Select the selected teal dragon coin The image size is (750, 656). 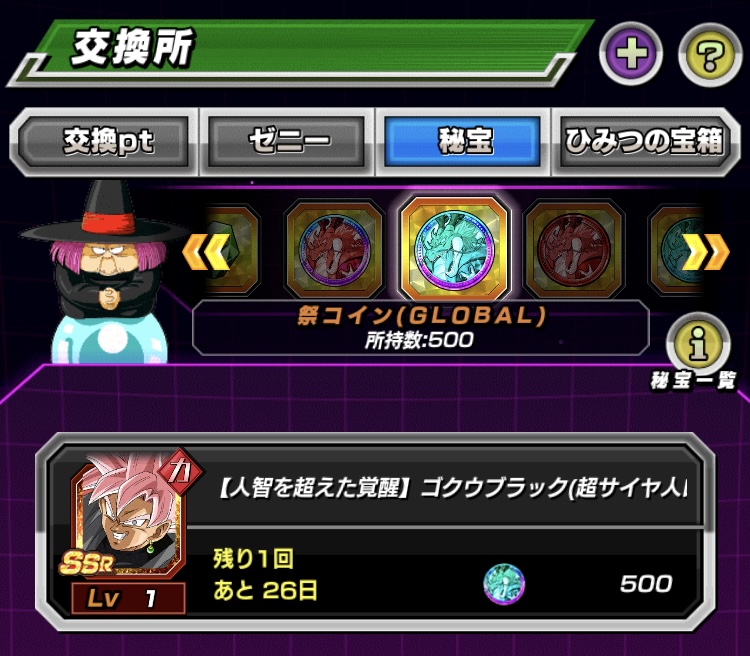point(454,249)
